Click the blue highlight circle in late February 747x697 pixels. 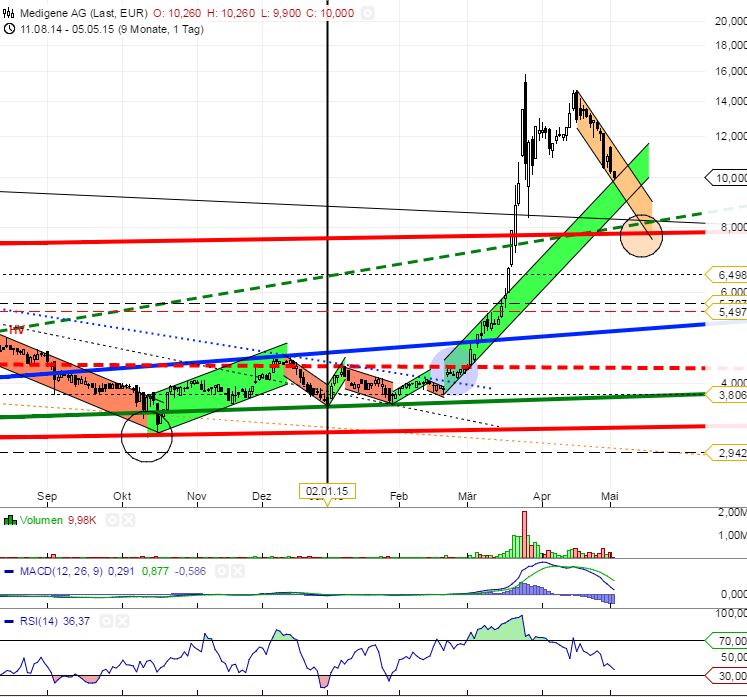(454, 371)
